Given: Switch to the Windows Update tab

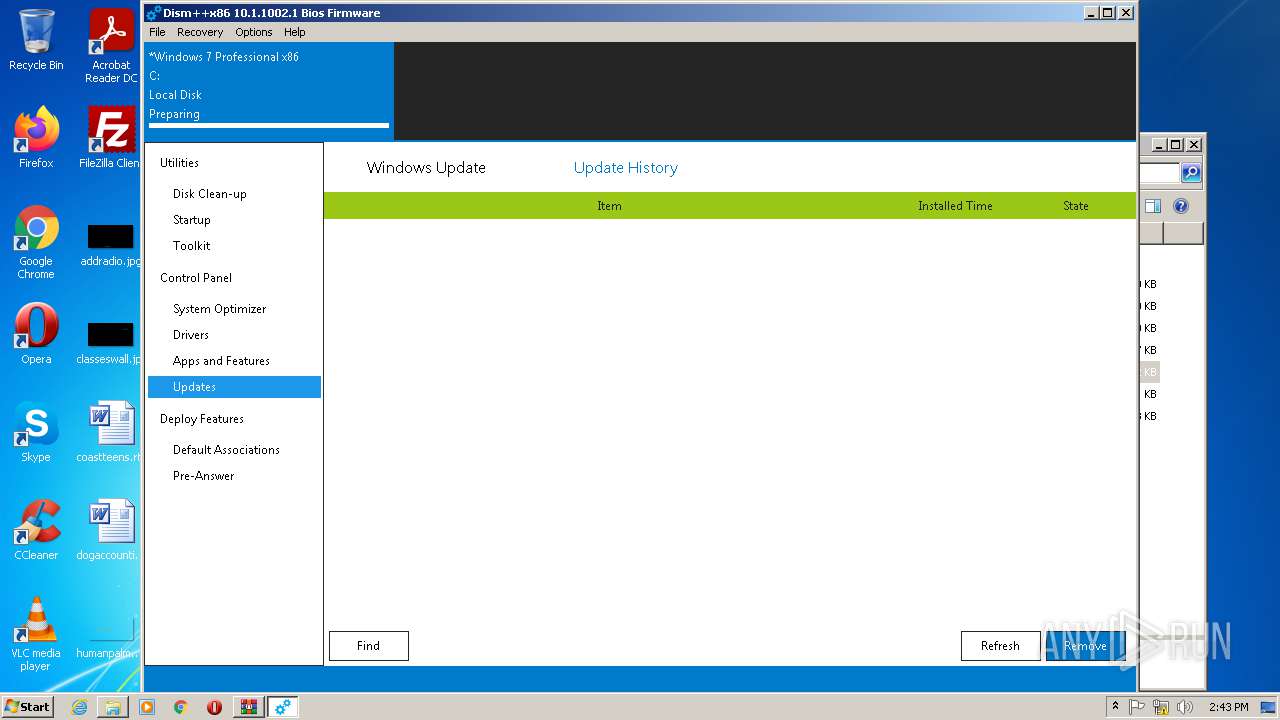Looking at the screenshot, I should point(426,168).
